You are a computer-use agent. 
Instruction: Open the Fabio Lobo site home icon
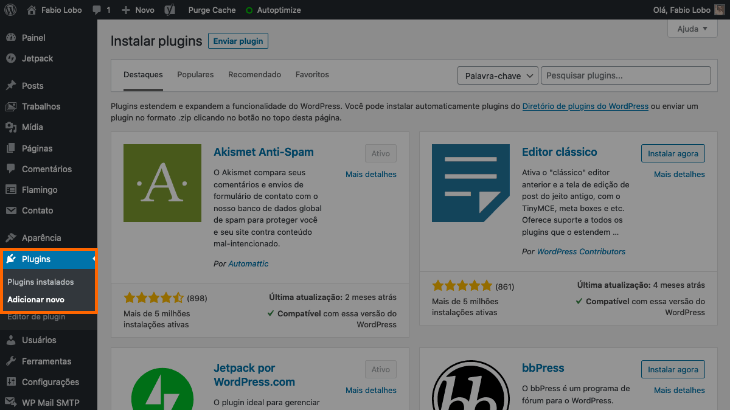point(31,10)
